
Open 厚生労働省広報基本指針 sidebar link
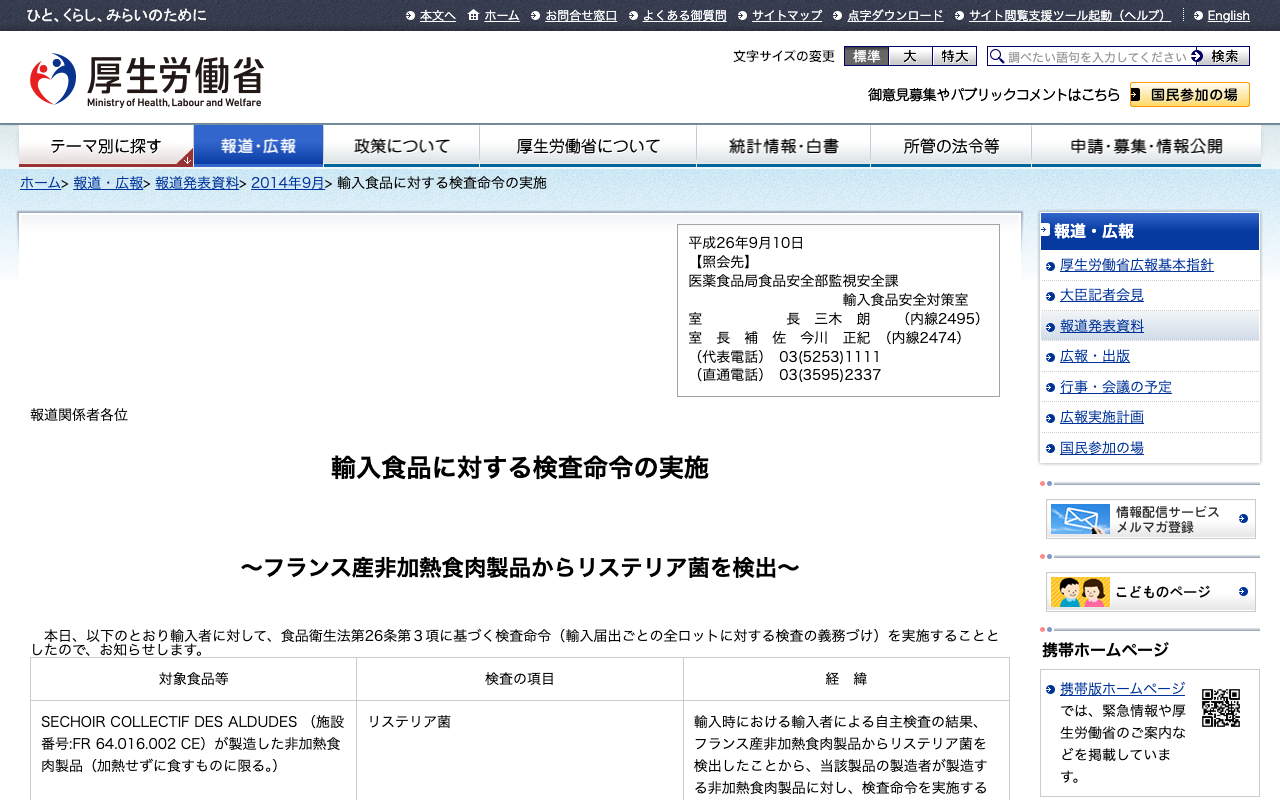(x=1136, y=265)
